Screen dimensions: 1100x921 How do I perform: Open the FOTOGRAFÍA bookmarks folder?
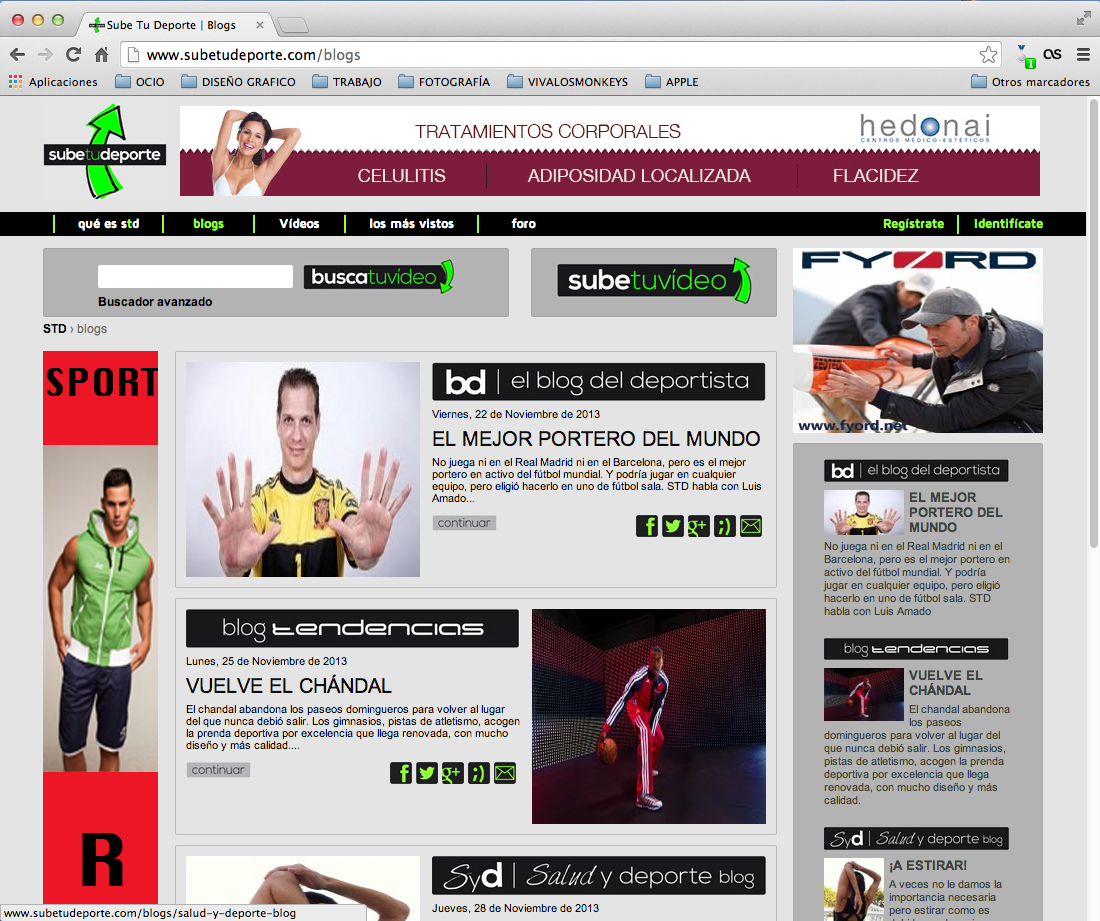coord(443,82)
